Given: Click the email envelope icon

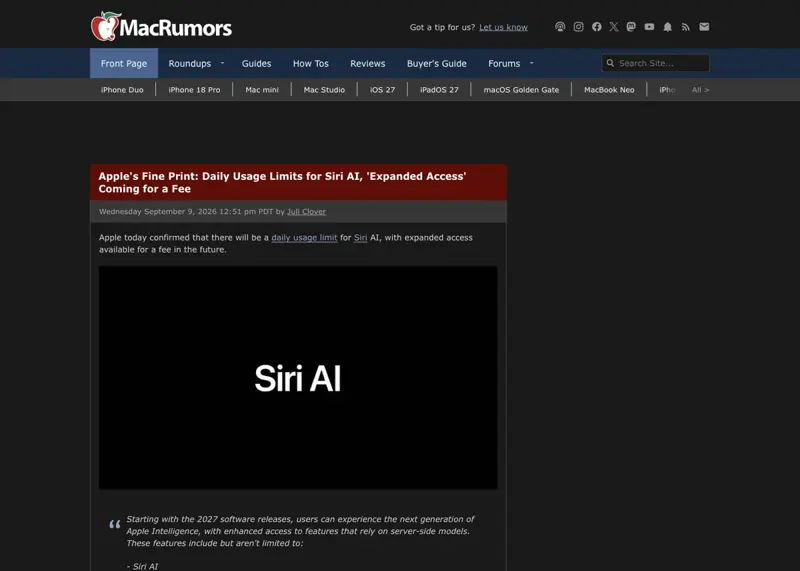Looking at the screenshot, I should pos(704,27).
